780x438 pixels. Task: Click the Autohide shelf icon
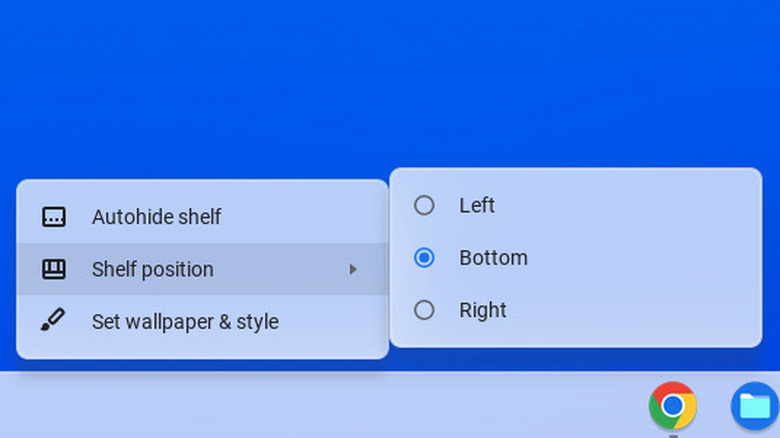click(x=54, y=217)
